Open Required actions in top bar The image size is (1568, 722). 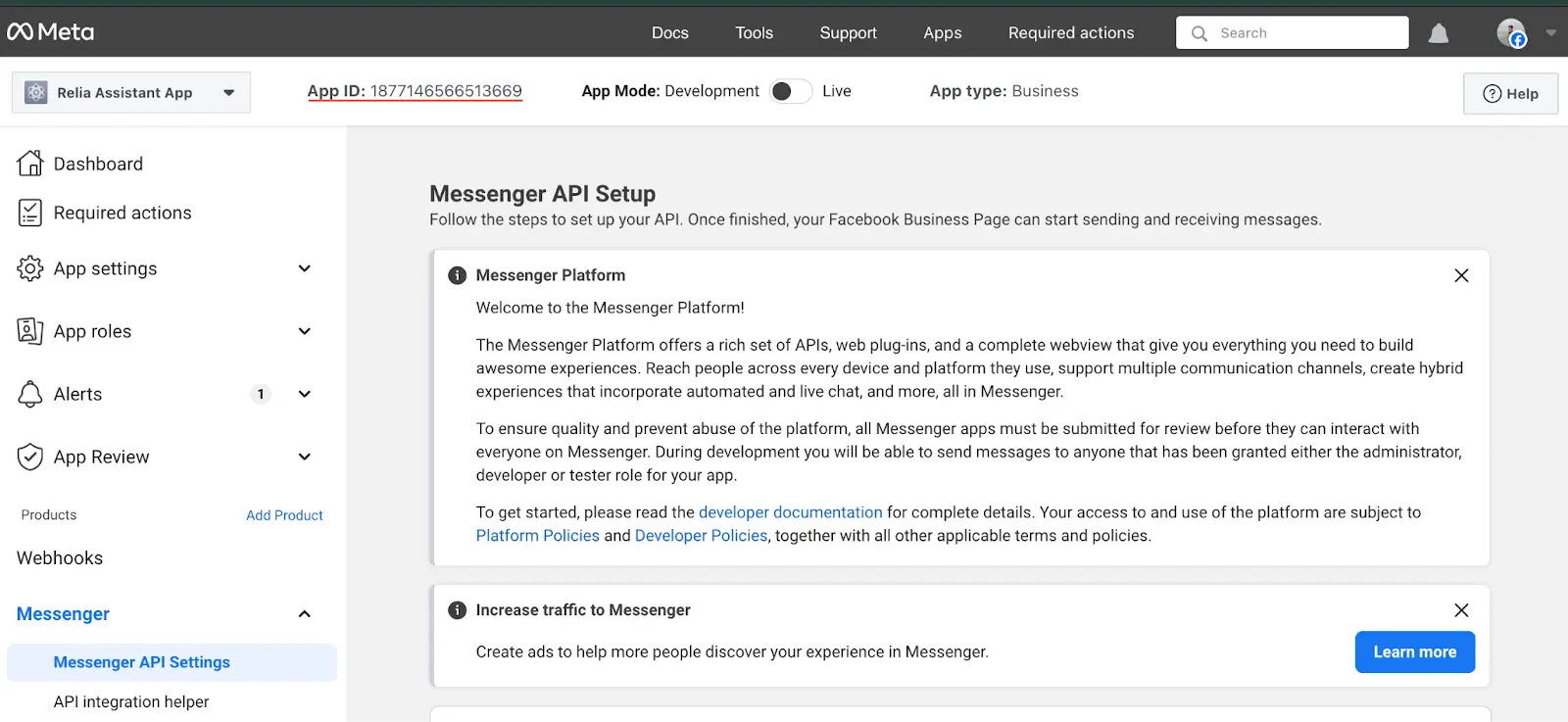(x=1071, y=32)
